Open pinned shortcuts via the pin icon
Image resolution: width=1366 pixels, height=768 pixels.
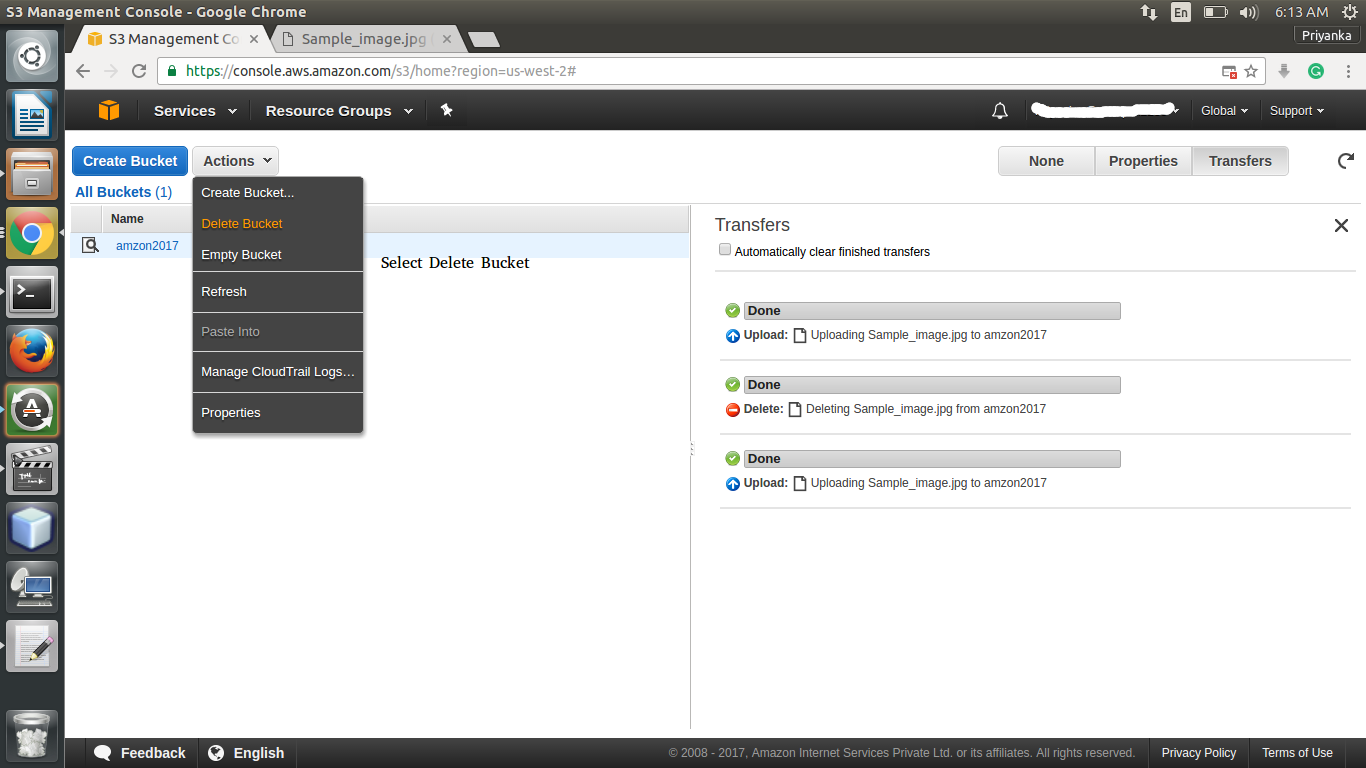[x=446, y=110]
